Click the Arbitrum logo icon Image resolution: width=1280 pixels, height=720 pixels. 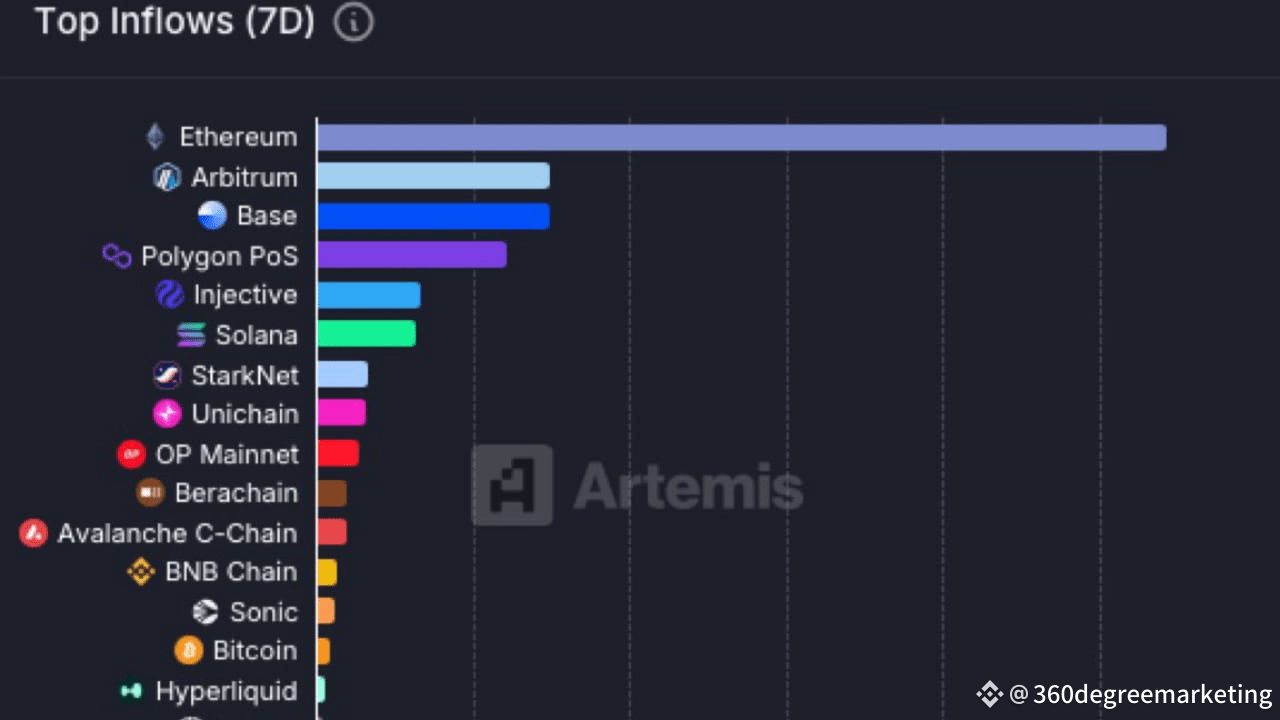click(166, 177)
